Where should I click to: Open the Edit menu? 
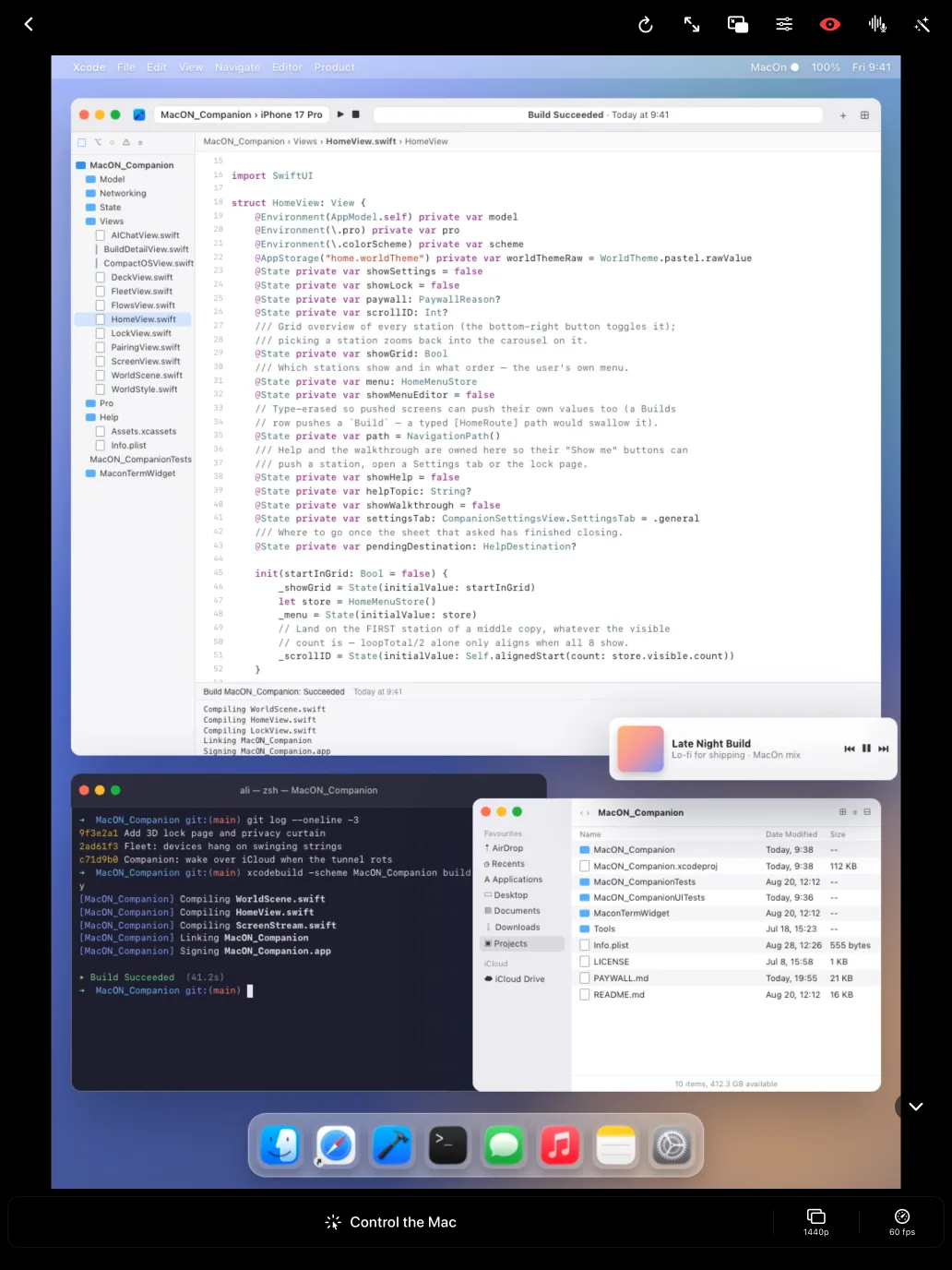(x=157, y=67)
